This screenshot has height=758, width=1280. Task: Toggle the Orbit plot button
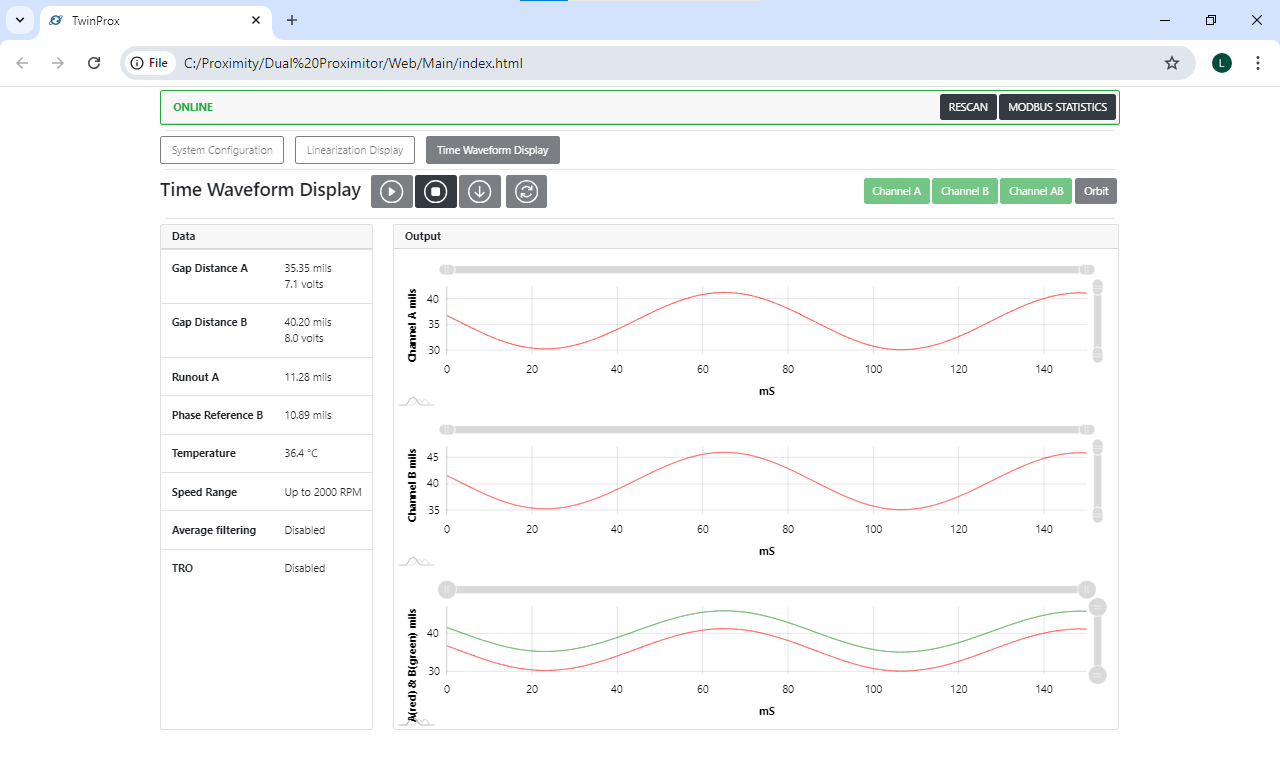tap(1096, 191)
